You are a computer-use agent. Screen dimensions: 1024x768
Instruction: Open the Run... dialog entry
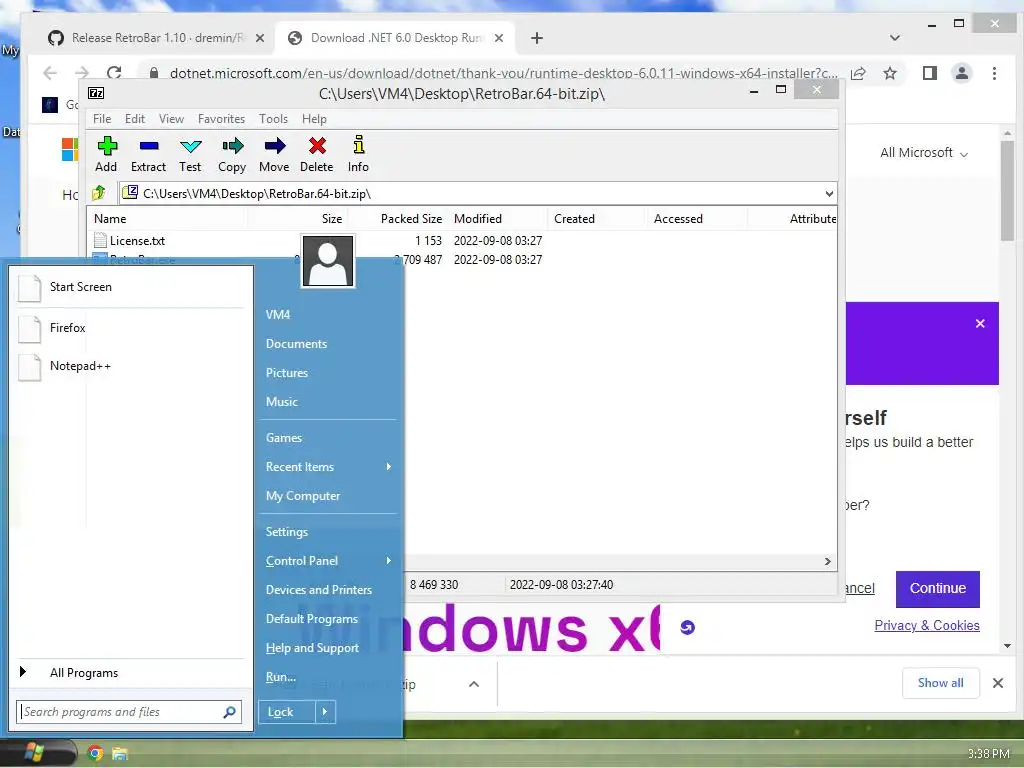tap(281, 677)
